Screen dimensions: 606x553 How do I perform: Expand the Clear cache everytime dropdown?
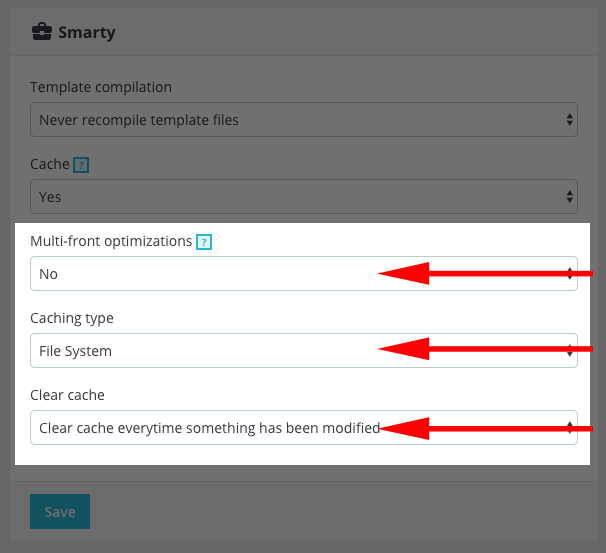[200, 428]
